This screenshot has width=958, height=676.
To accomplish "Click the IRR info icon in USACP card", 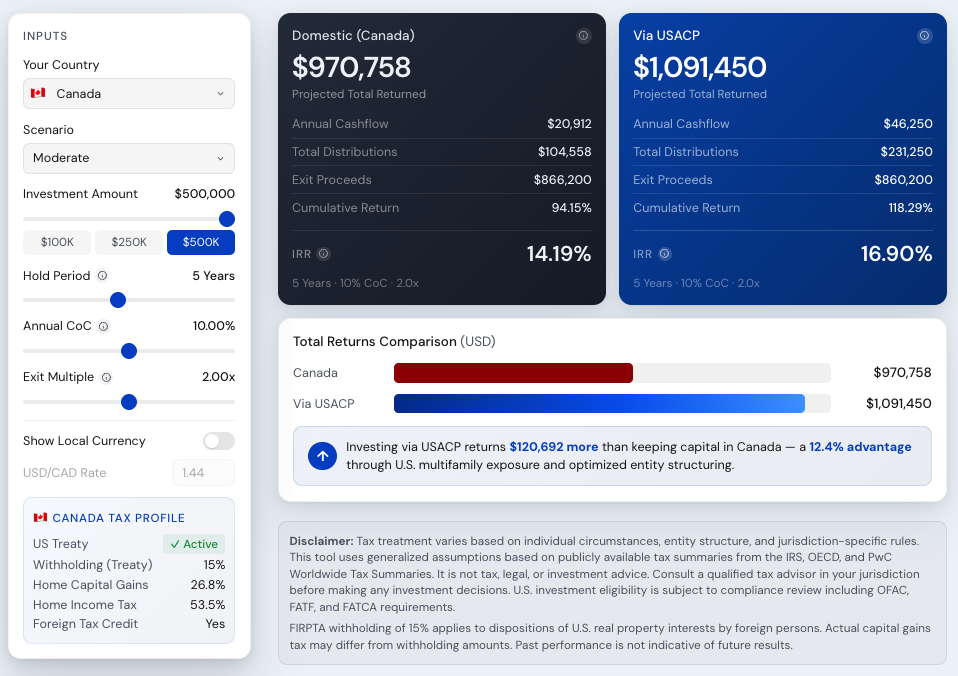I will pyautogui.click(x=665, y=254).
